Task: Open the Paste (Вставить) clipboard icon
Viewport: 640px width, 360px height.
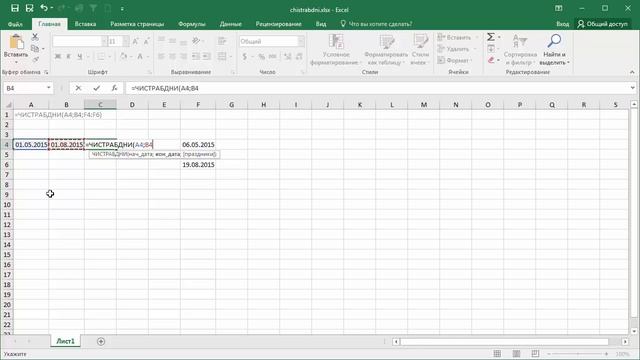Action: 16,42
